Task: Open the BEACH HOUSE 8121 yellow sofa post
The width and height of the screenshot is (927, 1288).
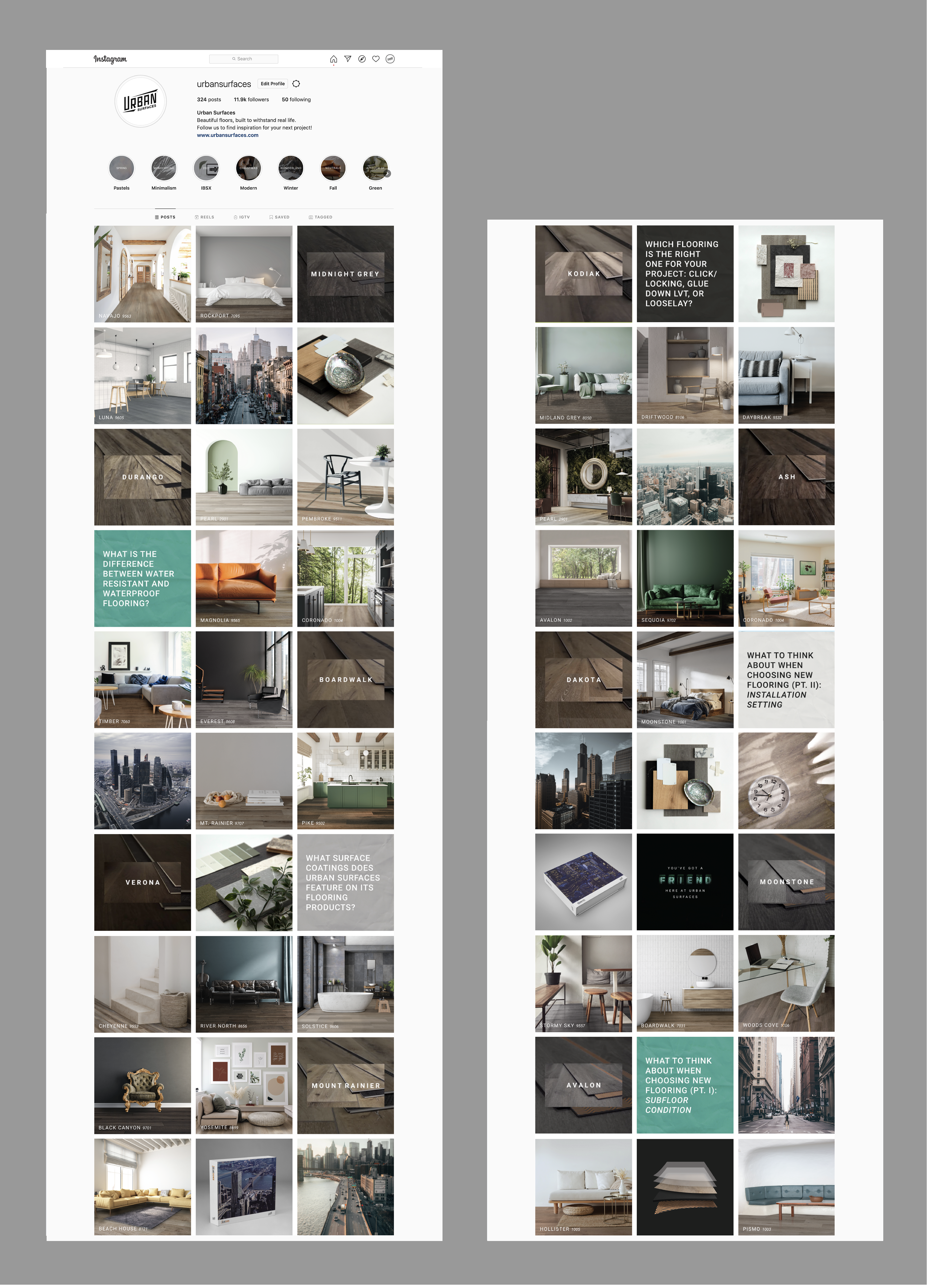Action: coord(143,1187)
